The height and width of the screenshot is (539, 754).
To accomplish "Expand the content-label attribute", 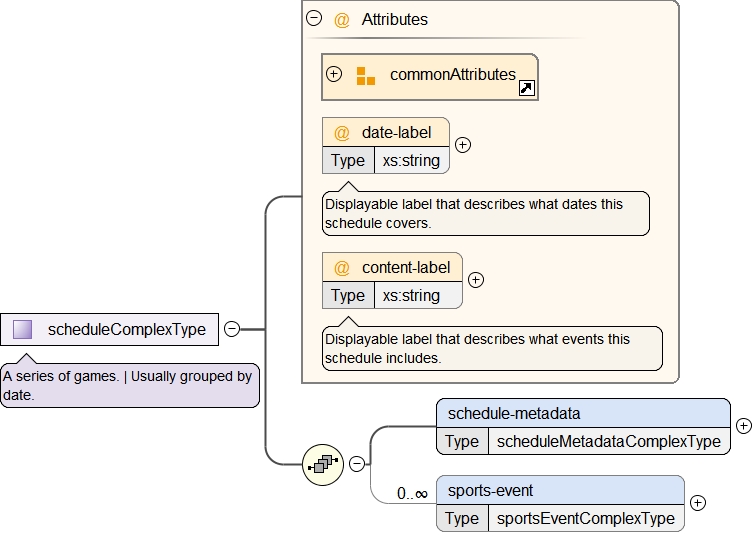I will coord(476,280).
